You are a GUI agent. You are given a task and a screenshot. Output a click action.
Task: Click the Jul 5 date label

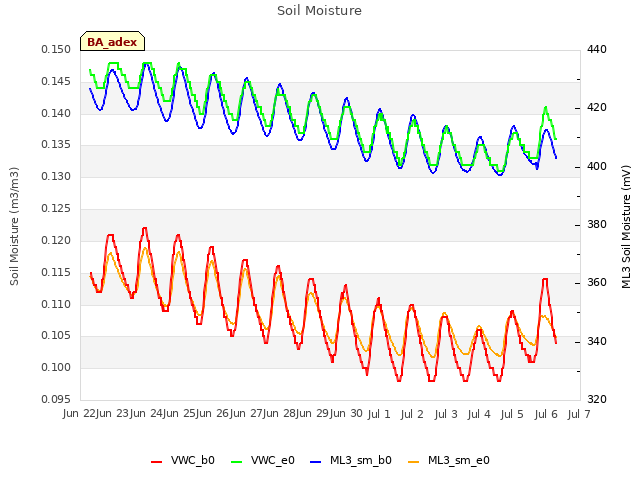[512, 414]
